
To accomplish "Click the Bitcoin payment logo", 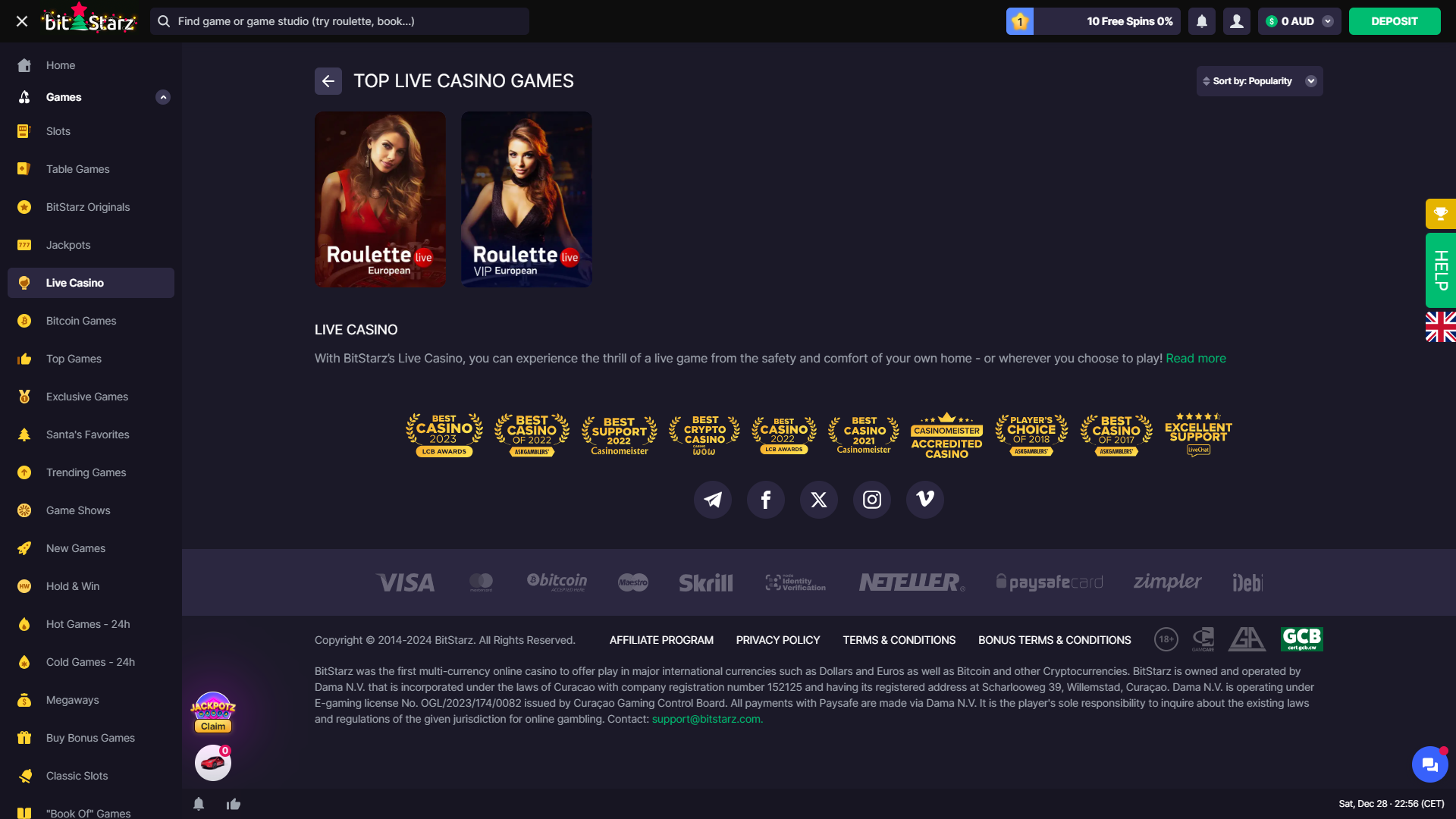I will tap(557, 582).
